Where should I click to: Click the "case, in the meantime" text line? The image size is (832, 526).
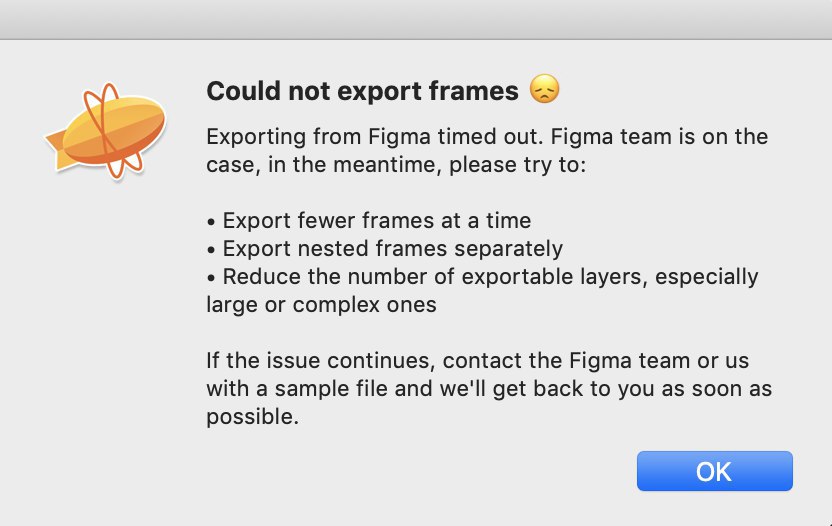(396, 165)
